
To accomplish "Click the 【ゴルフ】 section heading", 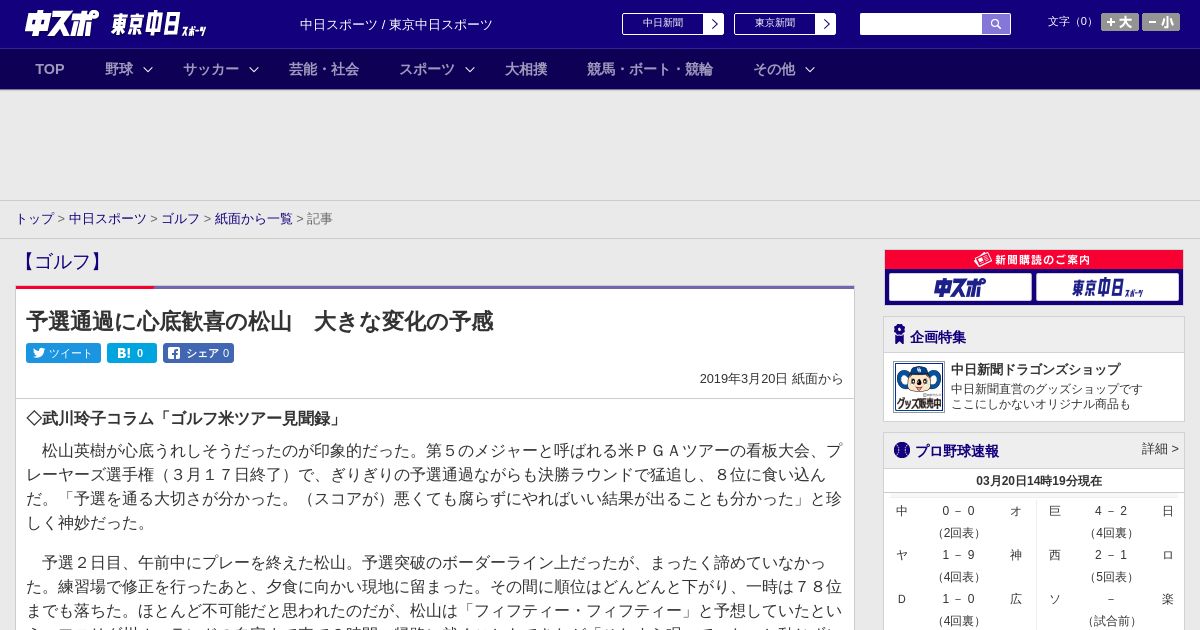I will click(x=62, y=262).
